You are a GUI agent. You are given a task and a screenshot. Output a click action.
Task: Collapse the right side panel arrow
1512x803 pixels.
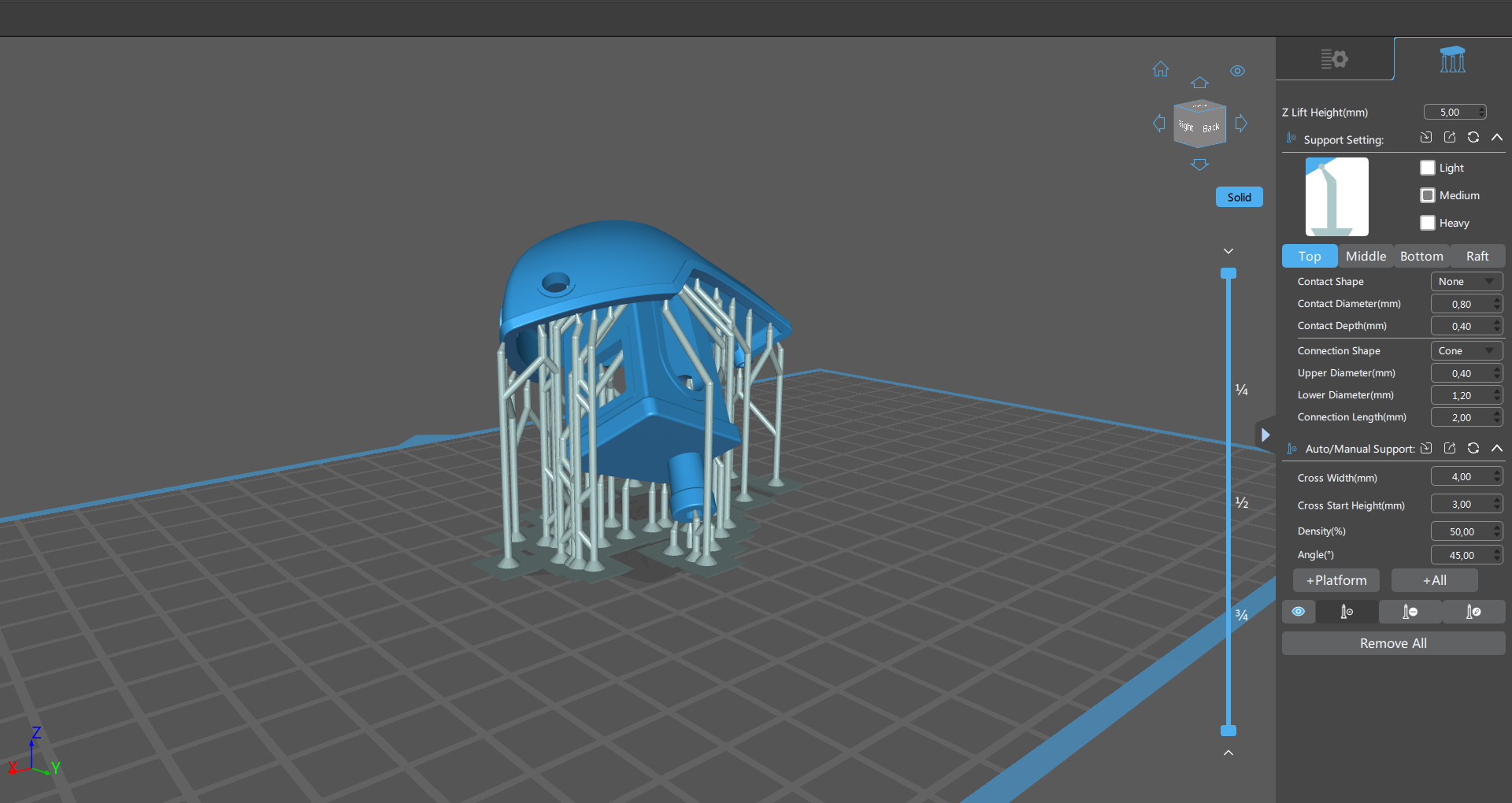pos(1265,435)
